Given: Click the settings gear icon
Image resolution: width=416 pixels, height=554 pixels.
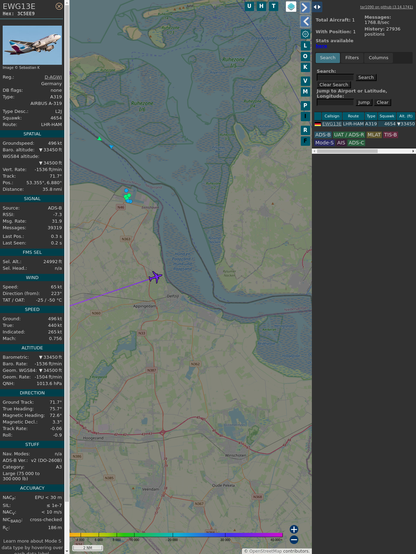Looking at the screenshot, I should [305, 34].
